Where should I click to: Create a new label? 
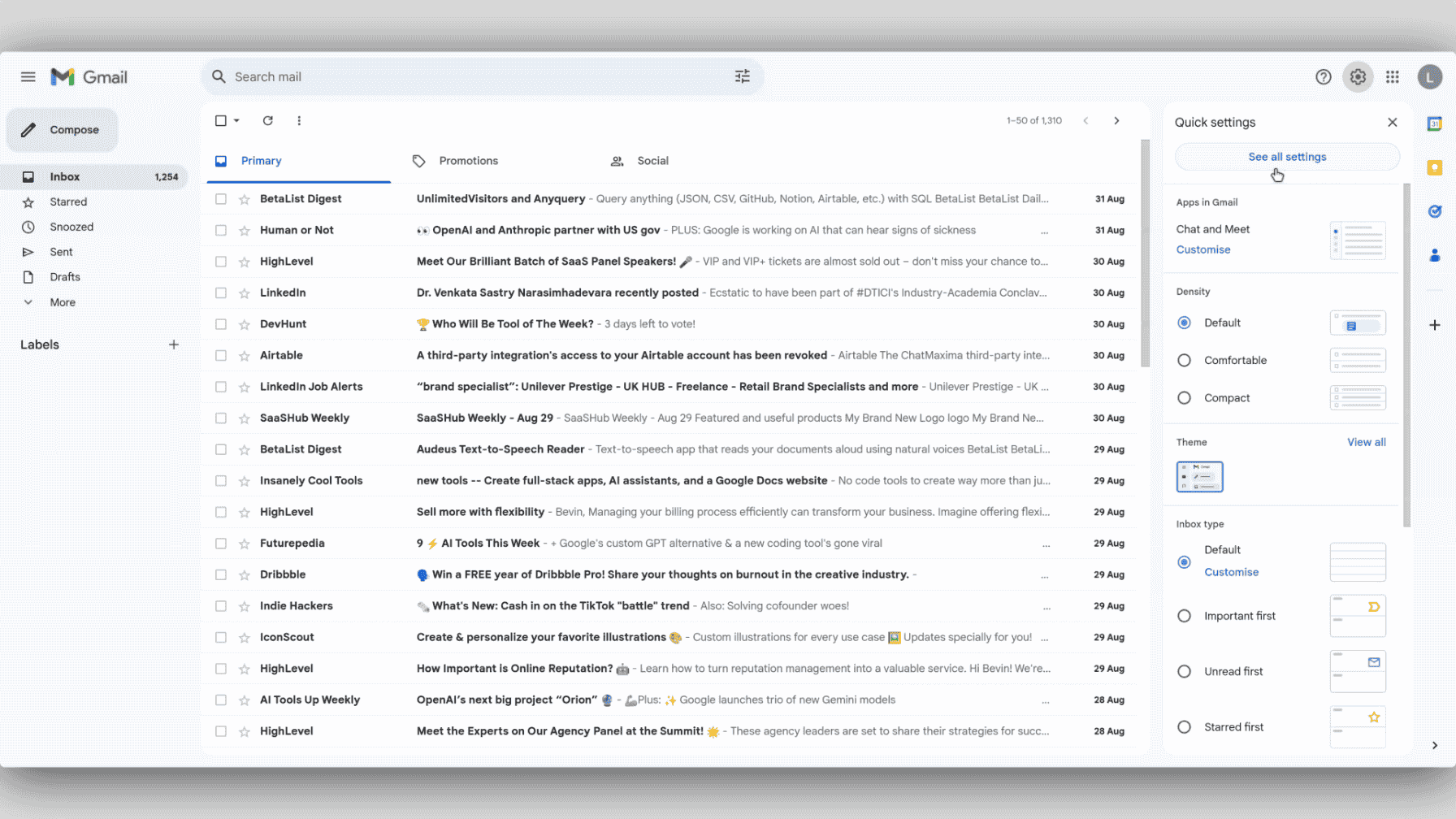(x=174, y=344)
